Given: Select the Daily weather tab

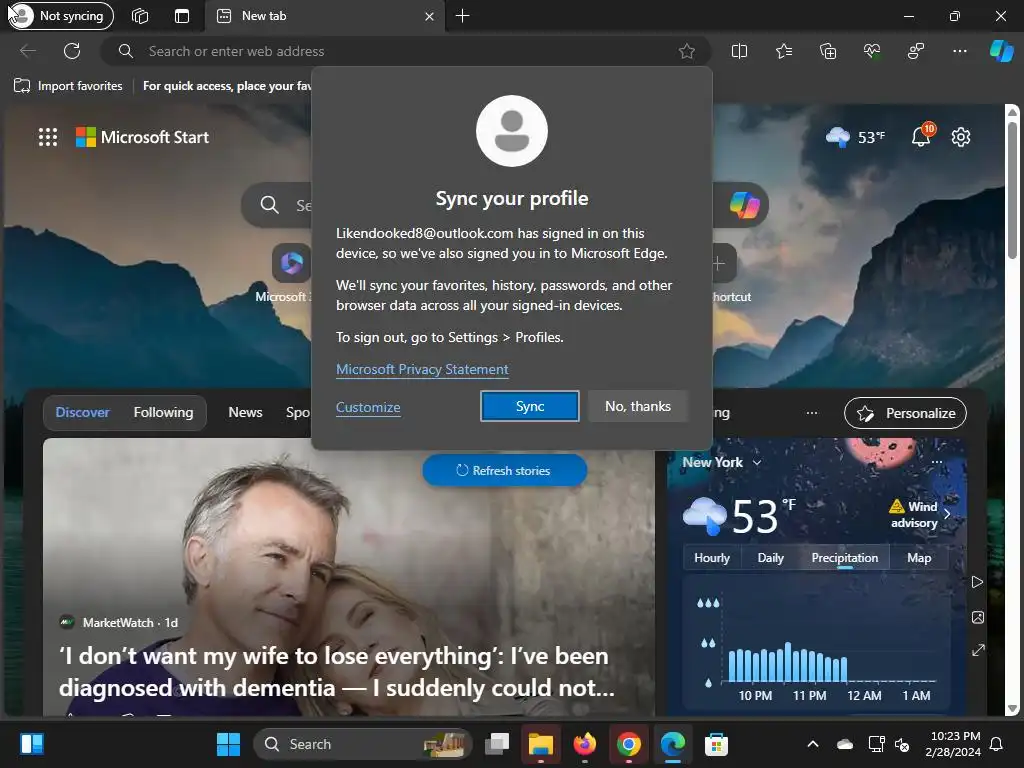Looking at the screenshot, I should pyautogui.click(x=771, y=558).
